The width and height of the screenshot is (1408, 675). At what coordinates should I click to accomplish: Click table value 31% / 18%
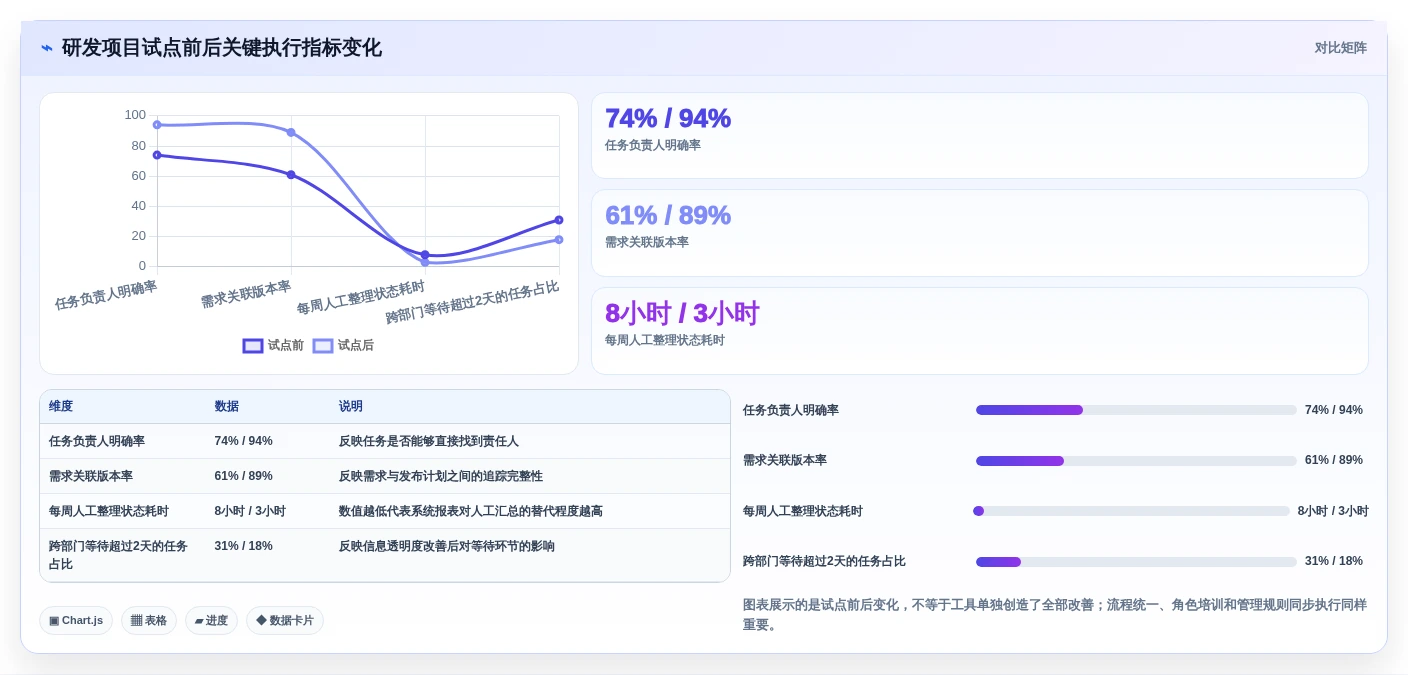click(x=243, y=546)
